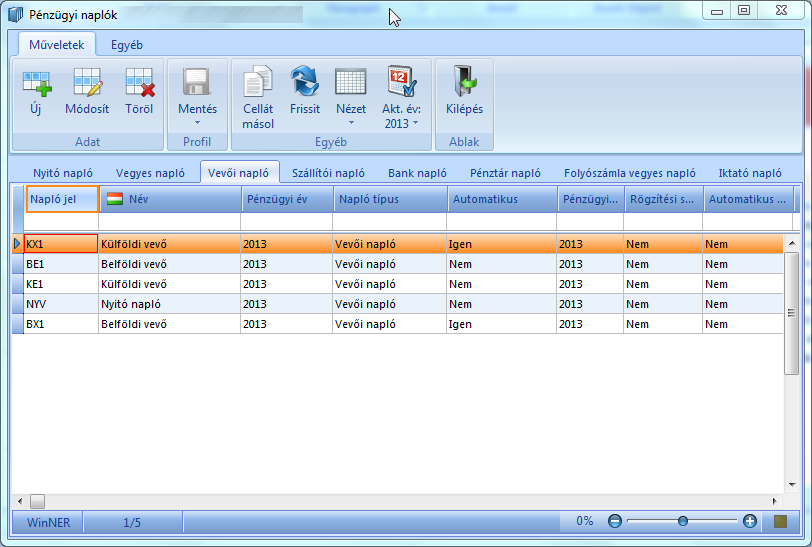The image size is (812, 547).
Task: Open the Egyéb ribbon tab
Action: 127,45
